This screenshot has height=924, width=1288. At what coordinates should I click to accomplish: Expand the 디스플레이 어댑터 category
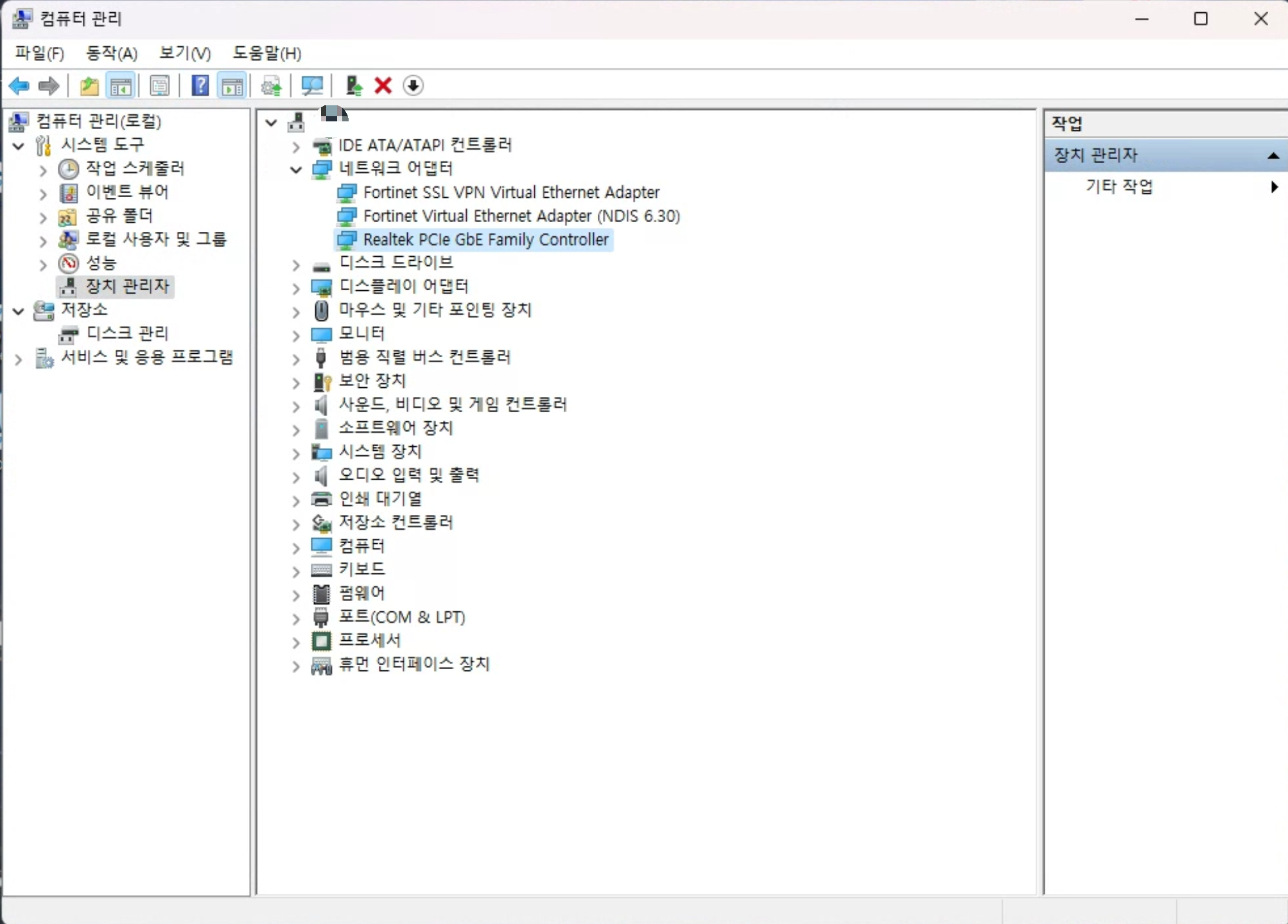(x=295, y=288)
